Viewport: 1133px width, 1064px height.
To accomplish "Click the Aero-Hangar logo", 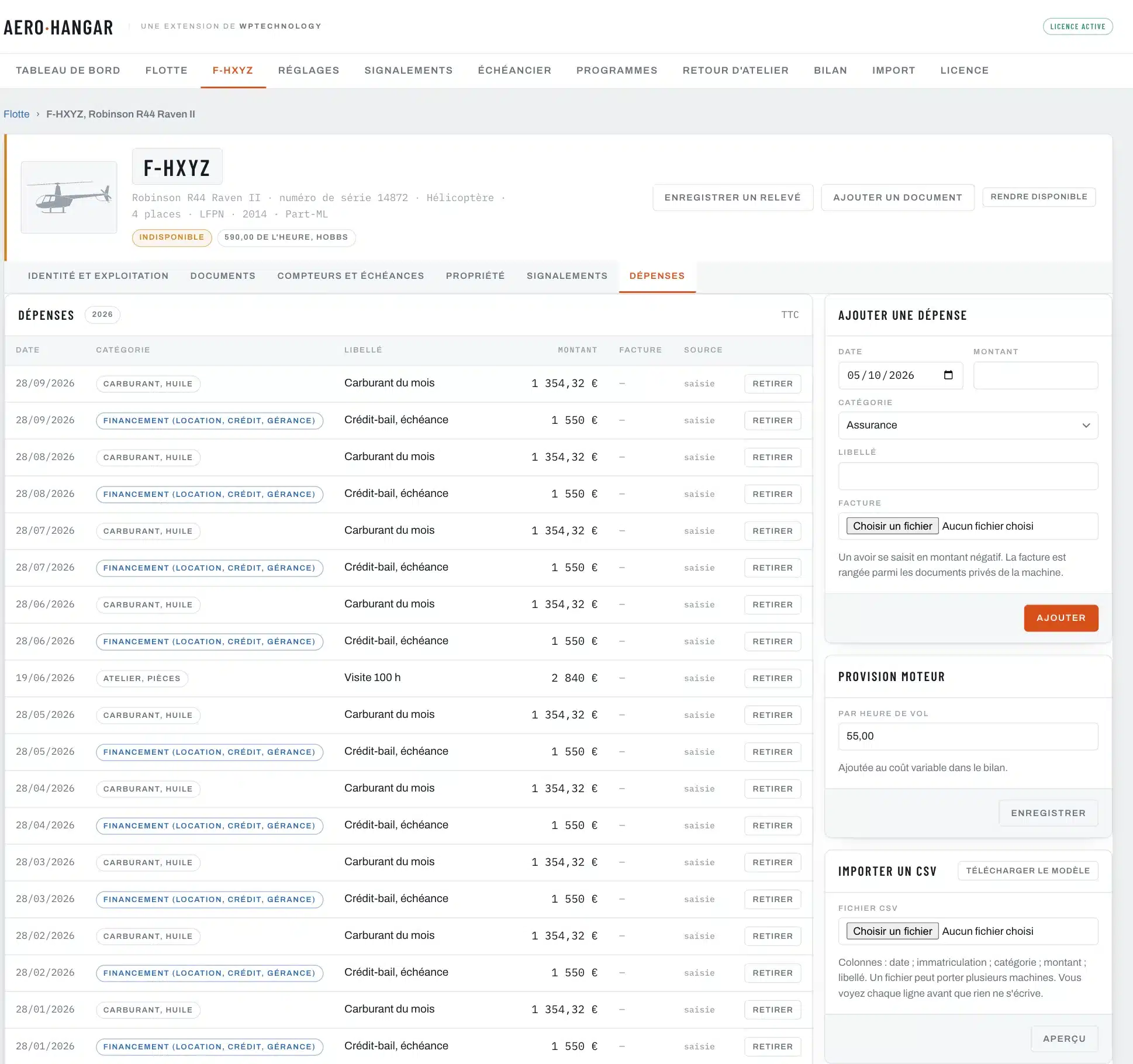I will 58,27.
